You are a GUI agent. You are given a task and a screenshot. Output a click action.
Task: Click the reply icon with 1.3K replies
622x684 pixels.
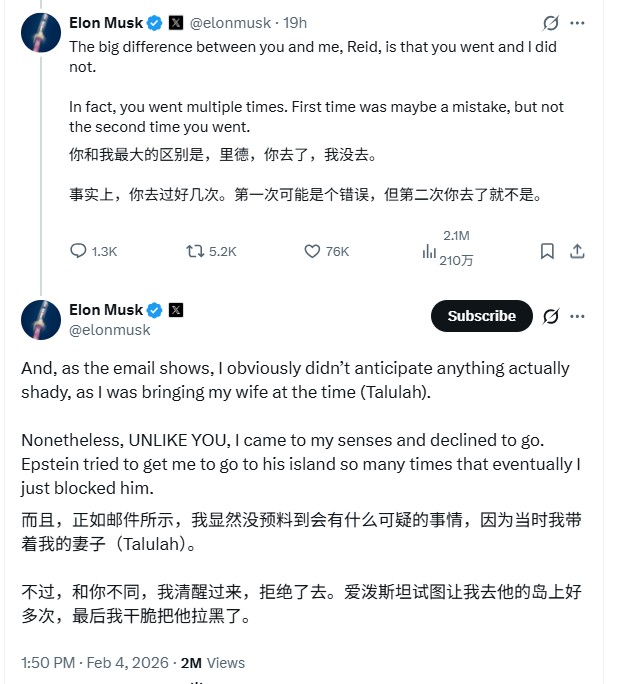pyautogui.click(x=78, y=251)
